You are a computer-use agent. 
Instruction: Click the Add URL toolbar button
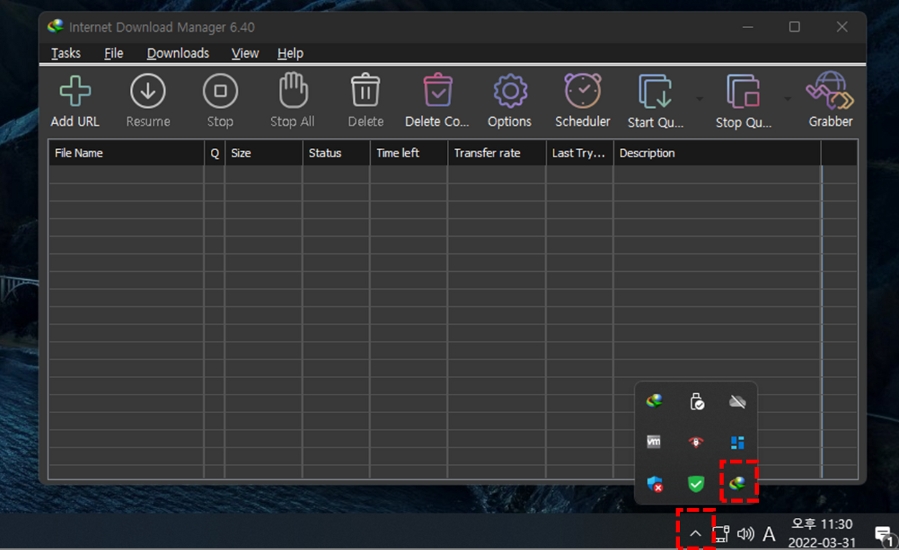click(x=75, y=100)
